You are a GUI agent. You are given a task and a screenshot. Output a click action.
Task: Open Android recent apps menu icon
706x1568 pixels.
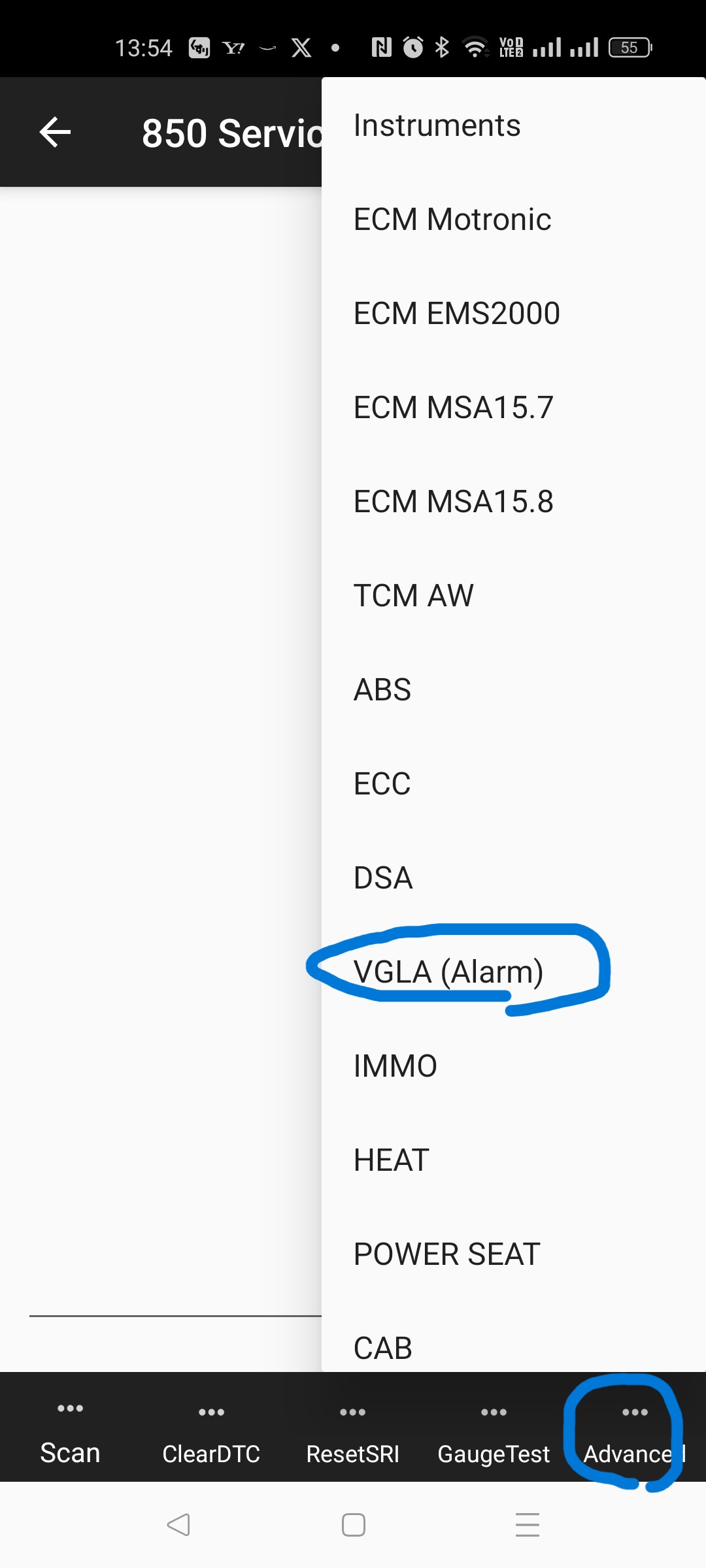point(527,1525)
